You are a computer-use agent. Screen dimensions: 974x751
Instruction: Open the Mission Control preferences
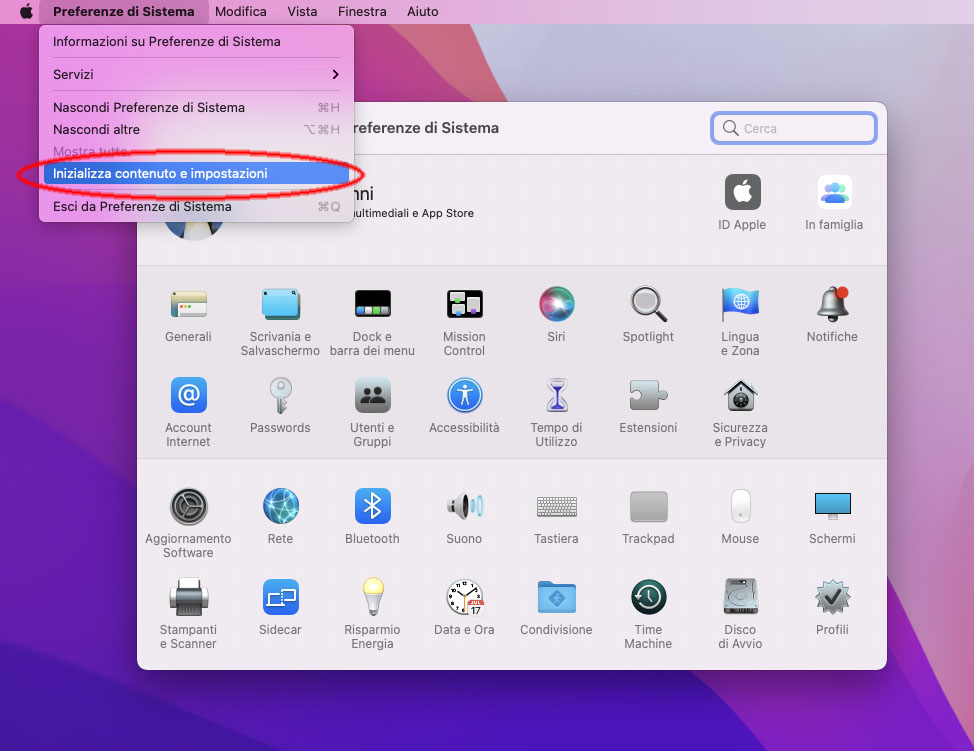point(464,304)
